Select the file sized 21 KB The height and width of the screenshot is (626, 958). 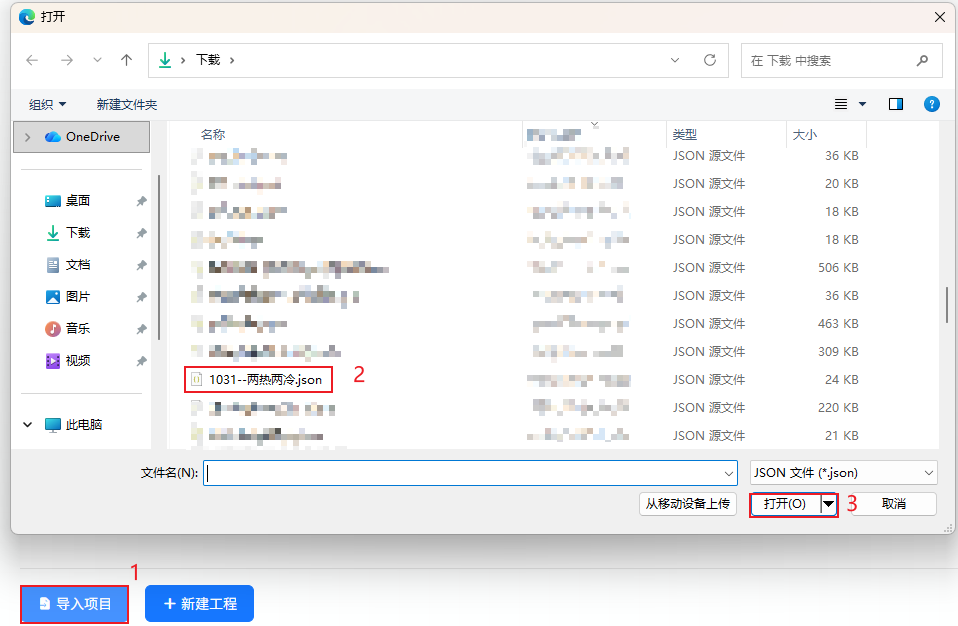click(525, 435)
